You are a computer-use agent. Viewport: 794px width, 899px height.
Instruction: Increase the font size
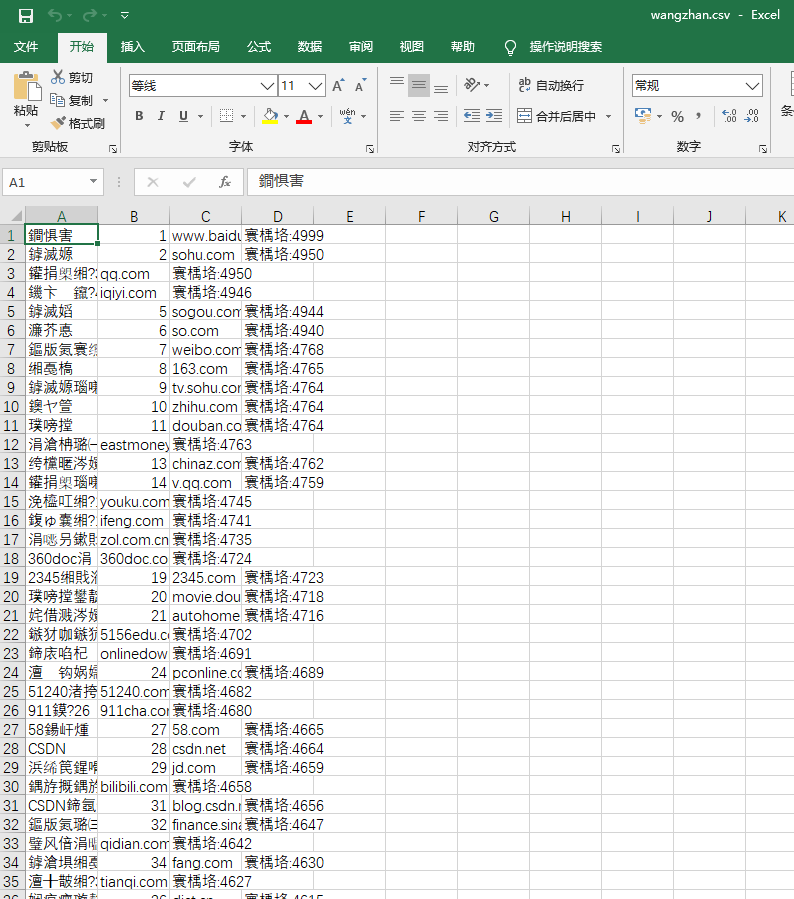tap(339, 85)
